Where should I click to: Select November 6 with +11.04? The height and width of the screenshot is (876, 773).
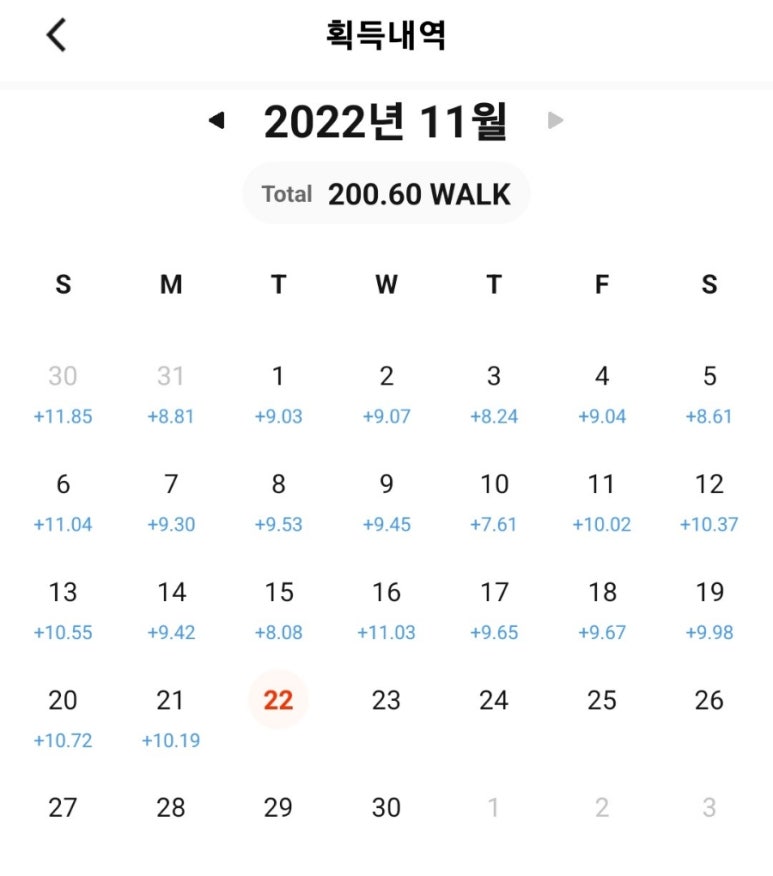[63, 502]
